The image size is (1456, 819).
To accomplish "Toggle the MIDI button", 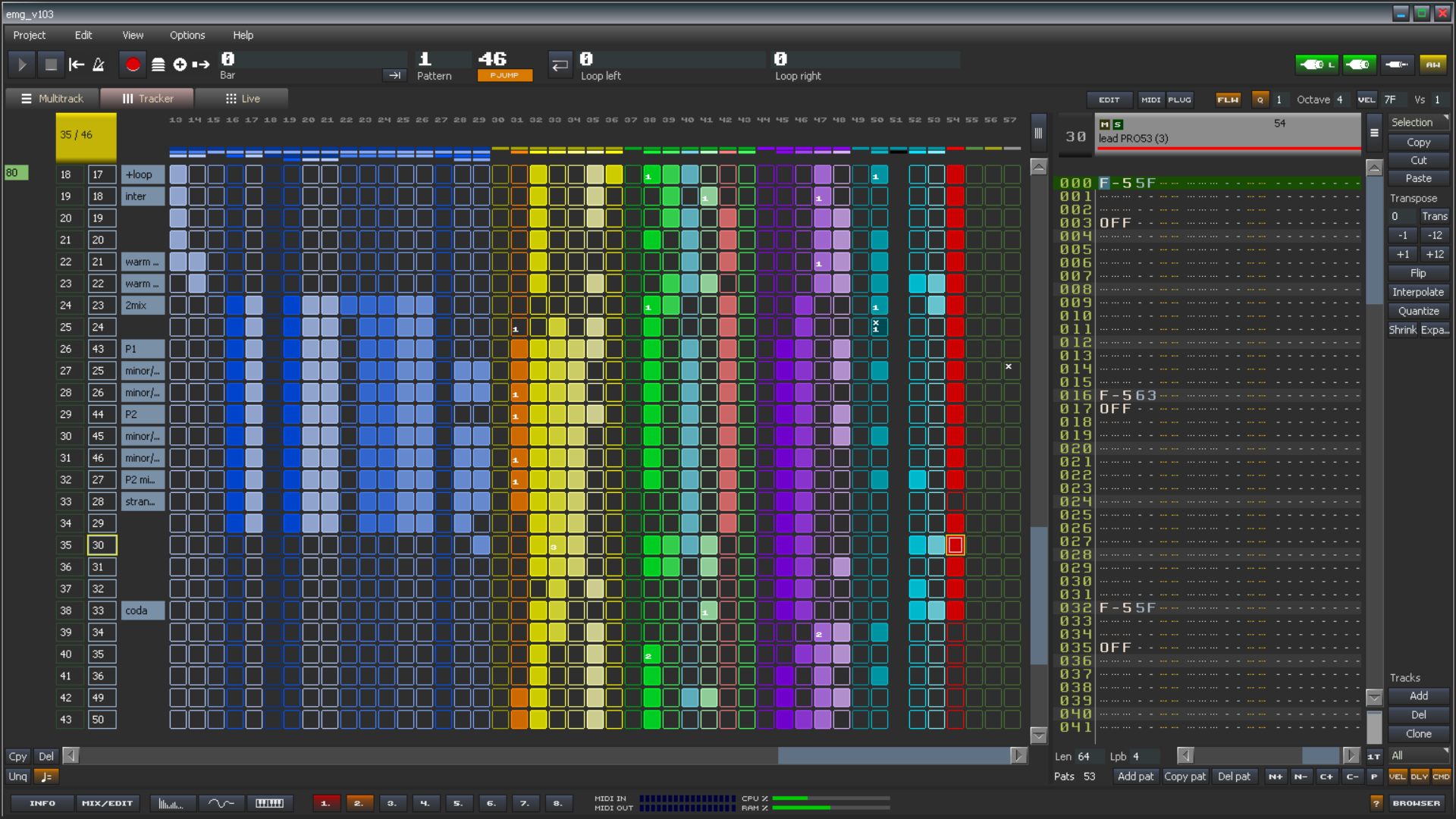I will pos(1151,99).
